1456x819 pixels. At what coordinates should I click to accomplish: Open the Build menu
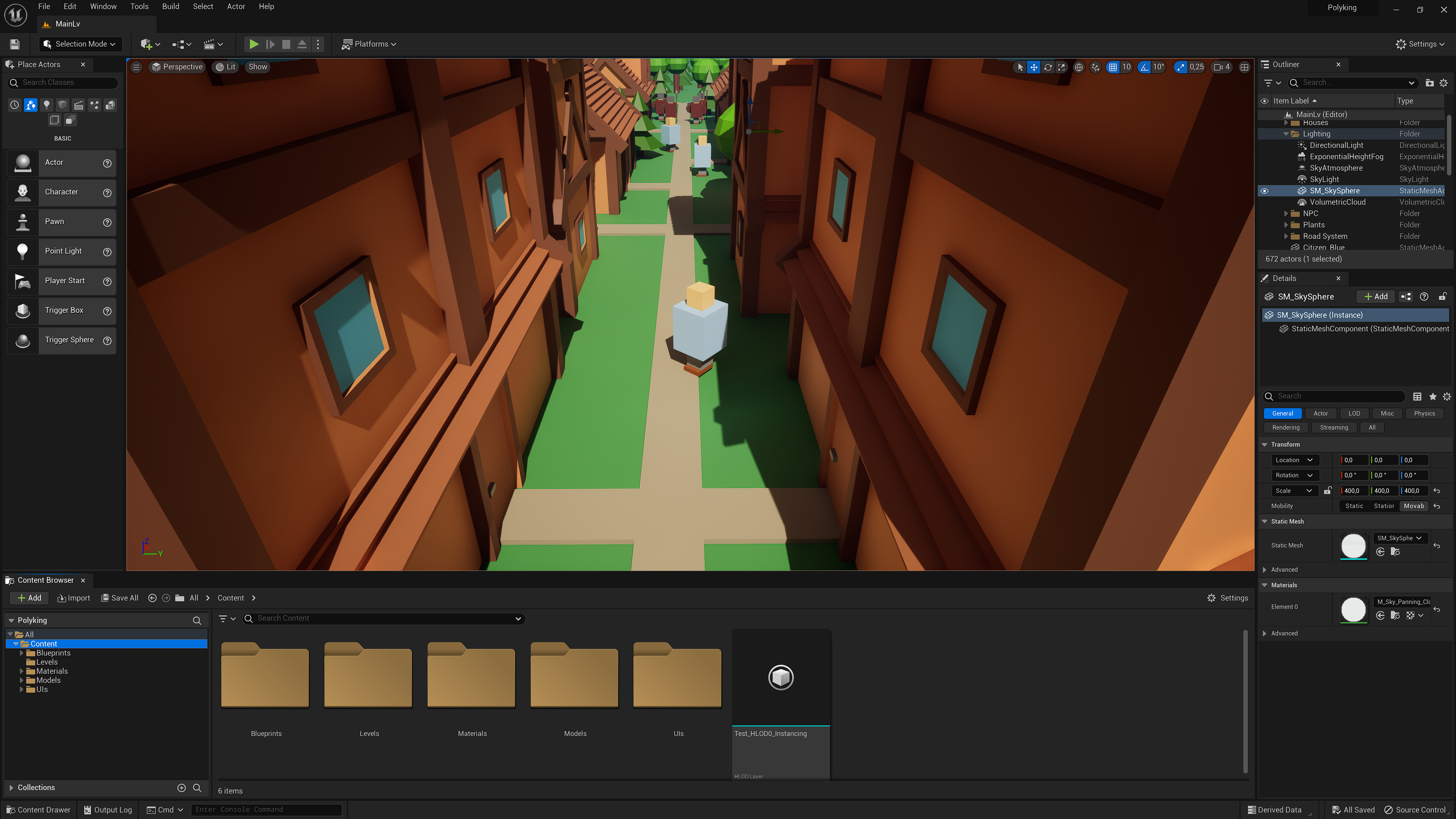(x=170, y=7)
